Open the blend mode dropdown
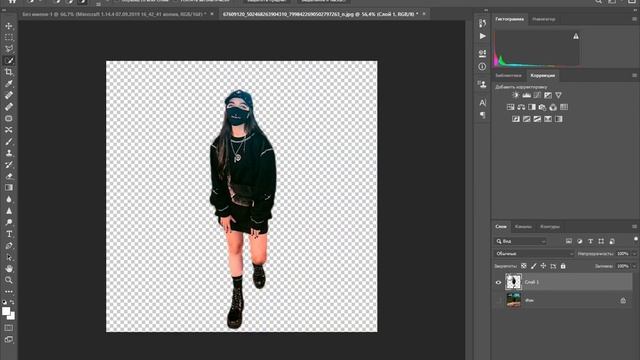Screen dimensions: 640x360 534,254
